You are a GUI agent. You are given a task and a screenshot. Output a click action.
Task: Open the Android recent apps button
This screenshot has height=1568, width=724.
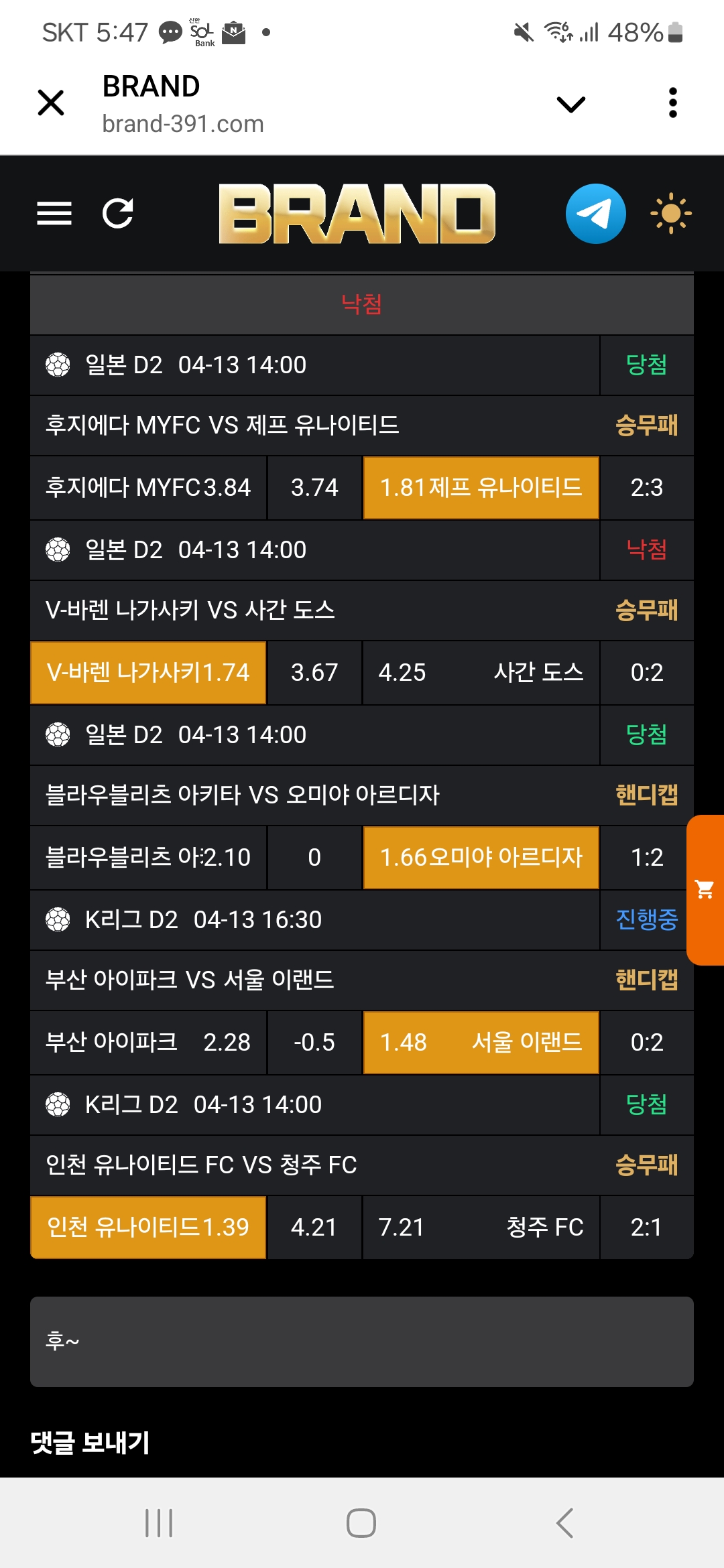[x=159, y=1523]
